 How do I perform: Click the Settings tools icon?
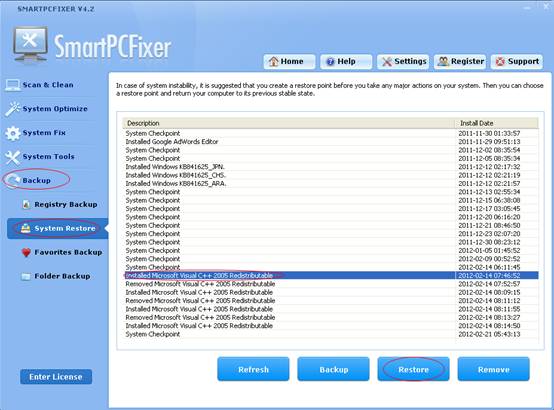[387, 62]
